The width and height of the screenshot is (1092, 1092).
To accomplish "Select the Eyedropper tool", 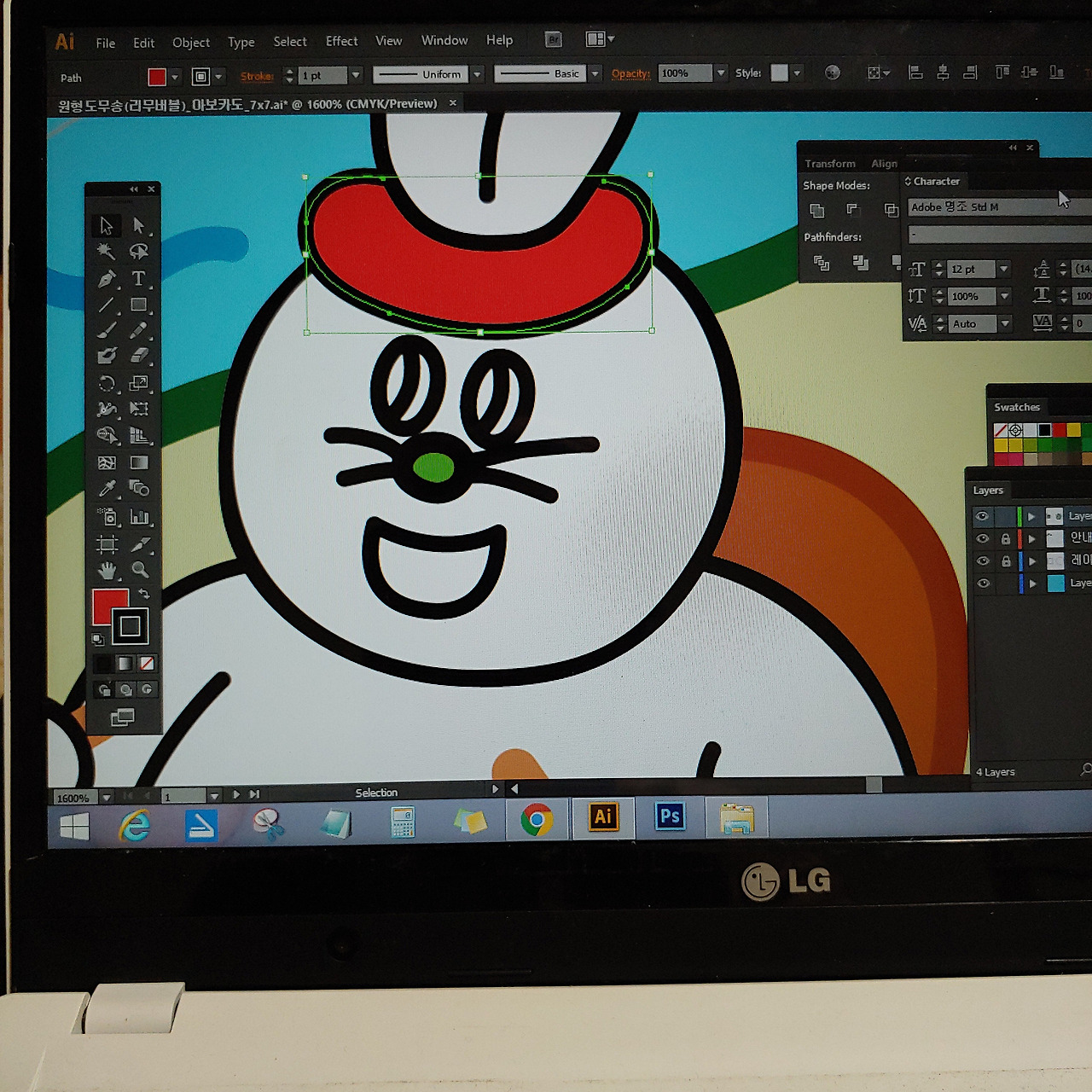I will point(106,489).
